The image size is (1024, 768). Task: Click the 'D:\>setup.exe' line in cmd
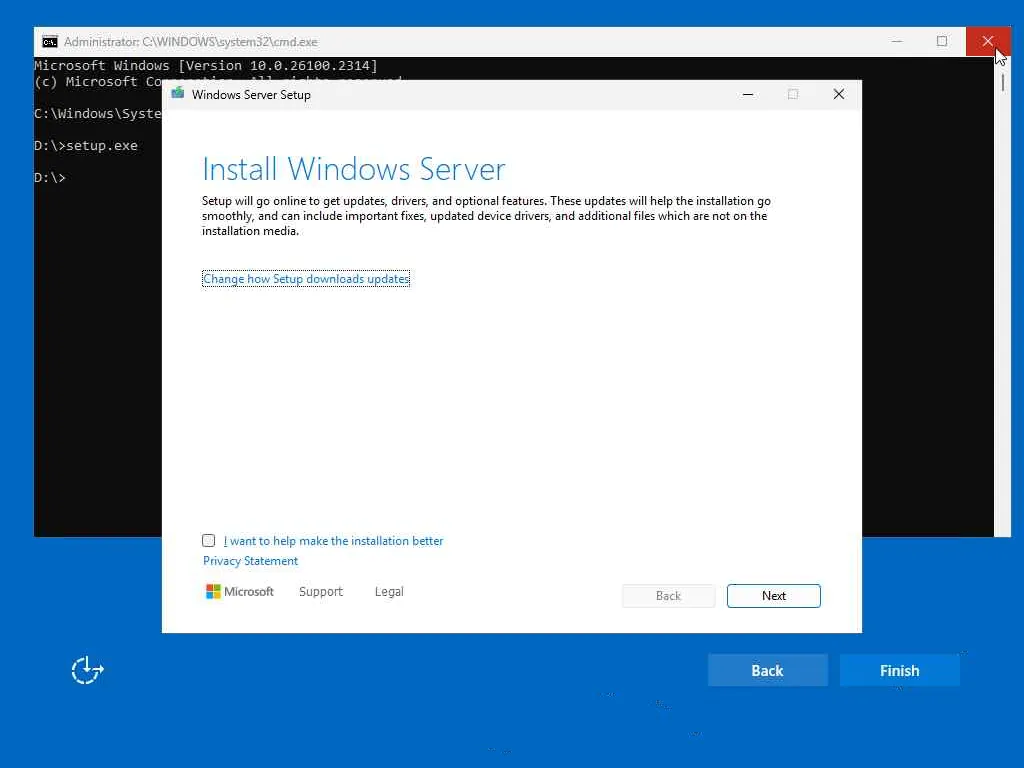coord(86,146)
